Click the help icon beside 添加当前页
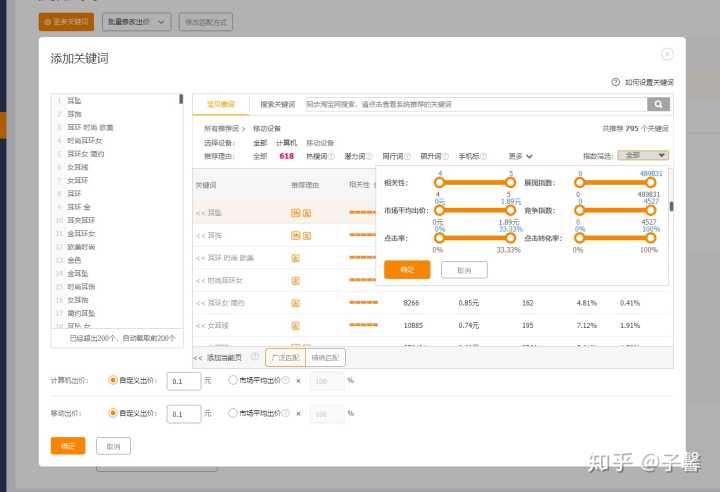This screenshot has width=720, height=492. (x=255, y=356)
